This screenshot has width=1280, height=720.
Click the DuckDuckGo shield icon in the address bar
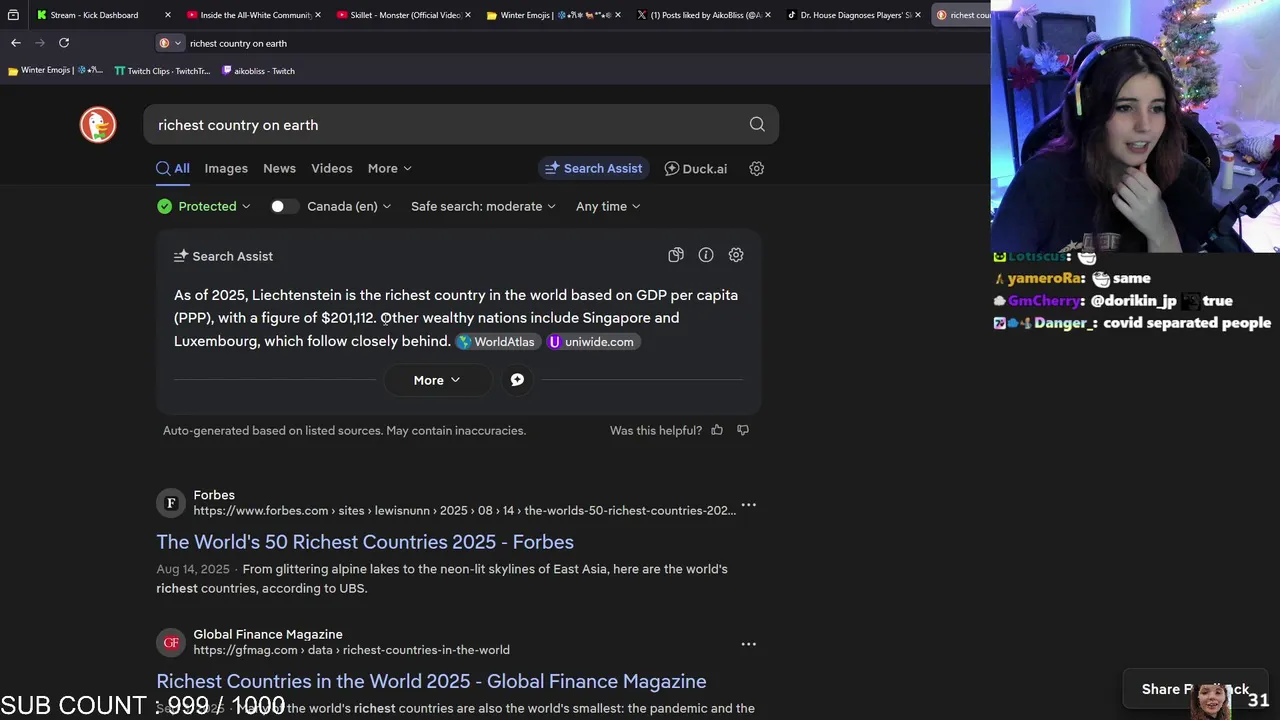(x=164, y=43)
